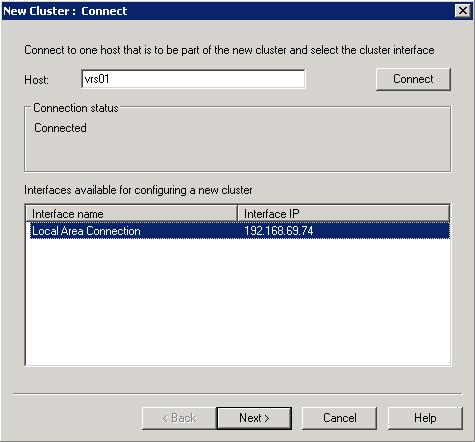Screen dimensions: 475x442
Task: Open Help for this dialog
Action: [x=425, y=418]
